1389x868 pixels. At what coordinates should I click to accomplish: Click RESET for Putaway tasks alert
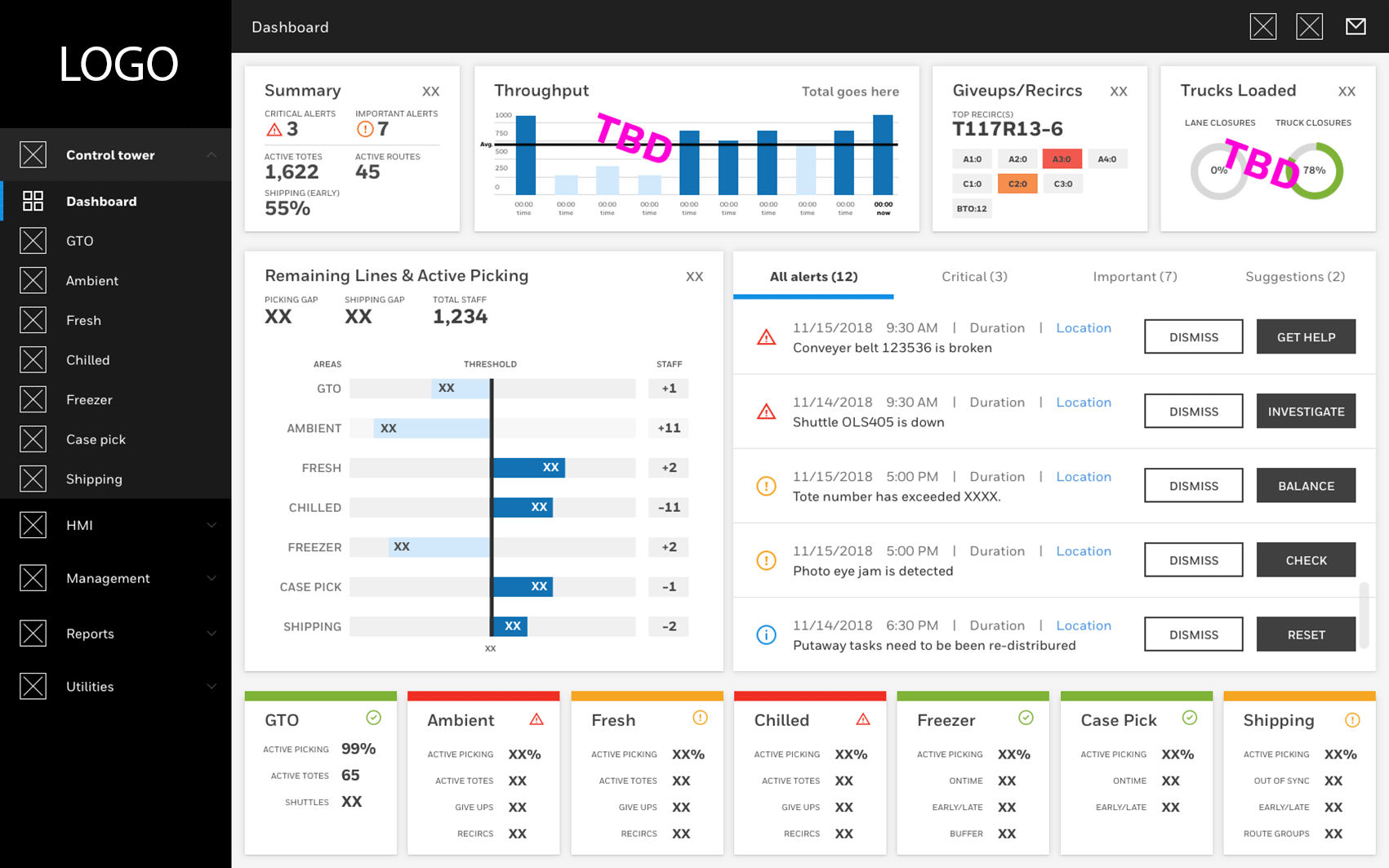click(1306, 634)
